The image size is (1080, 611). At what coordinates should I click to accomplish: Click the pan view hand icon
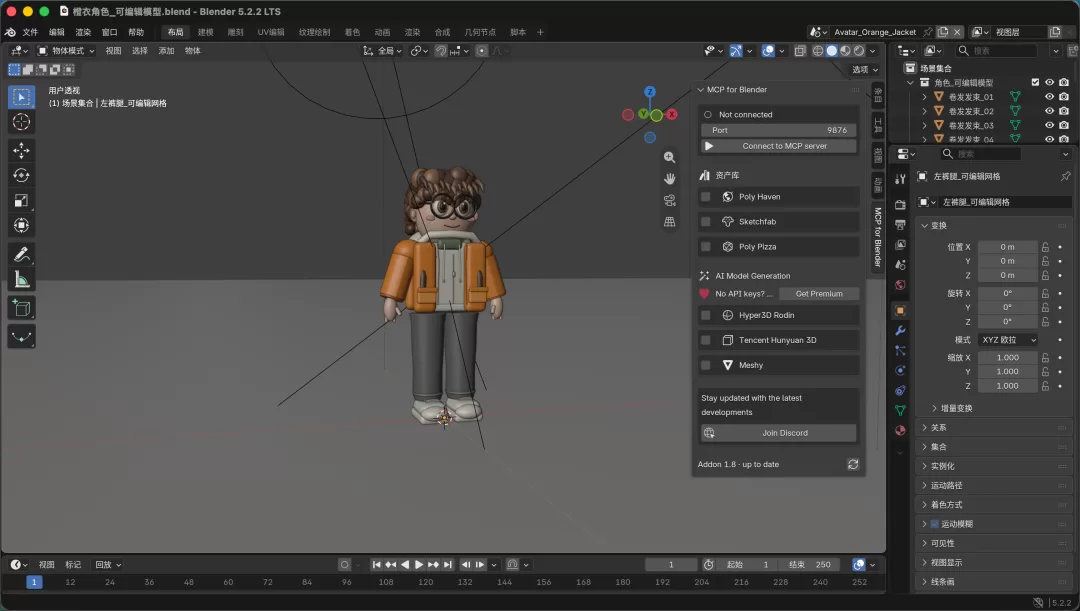(x=669, y=178)
